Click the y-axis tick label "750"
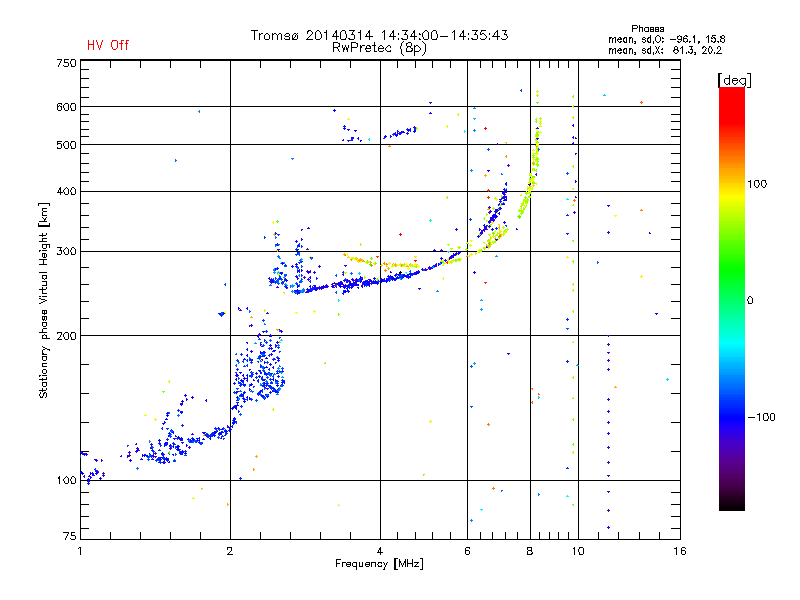The image size is (800, 600). pyautogui.click(x=66, y=63)
